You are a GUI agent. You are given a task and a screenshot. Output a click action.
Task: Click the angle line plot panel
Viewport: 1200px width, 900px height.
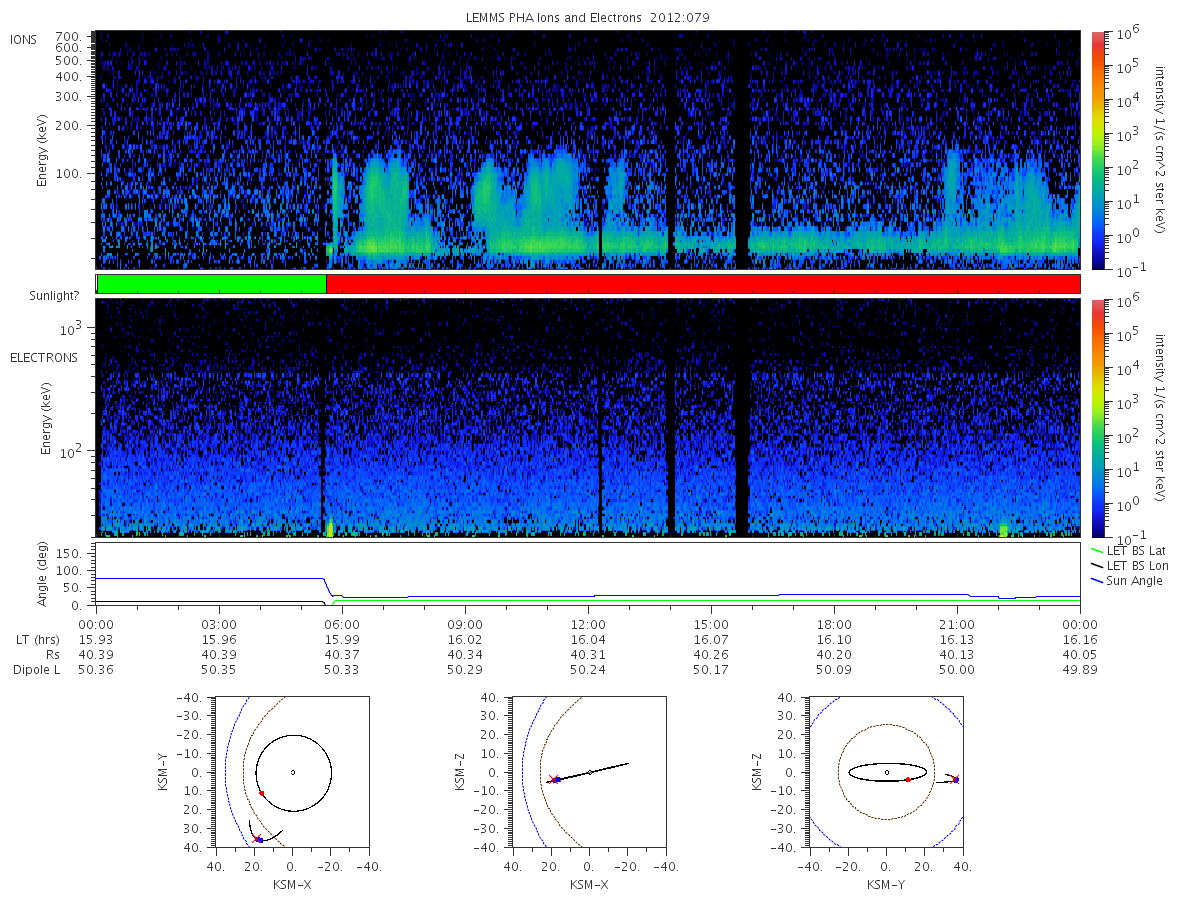[588, 574]
